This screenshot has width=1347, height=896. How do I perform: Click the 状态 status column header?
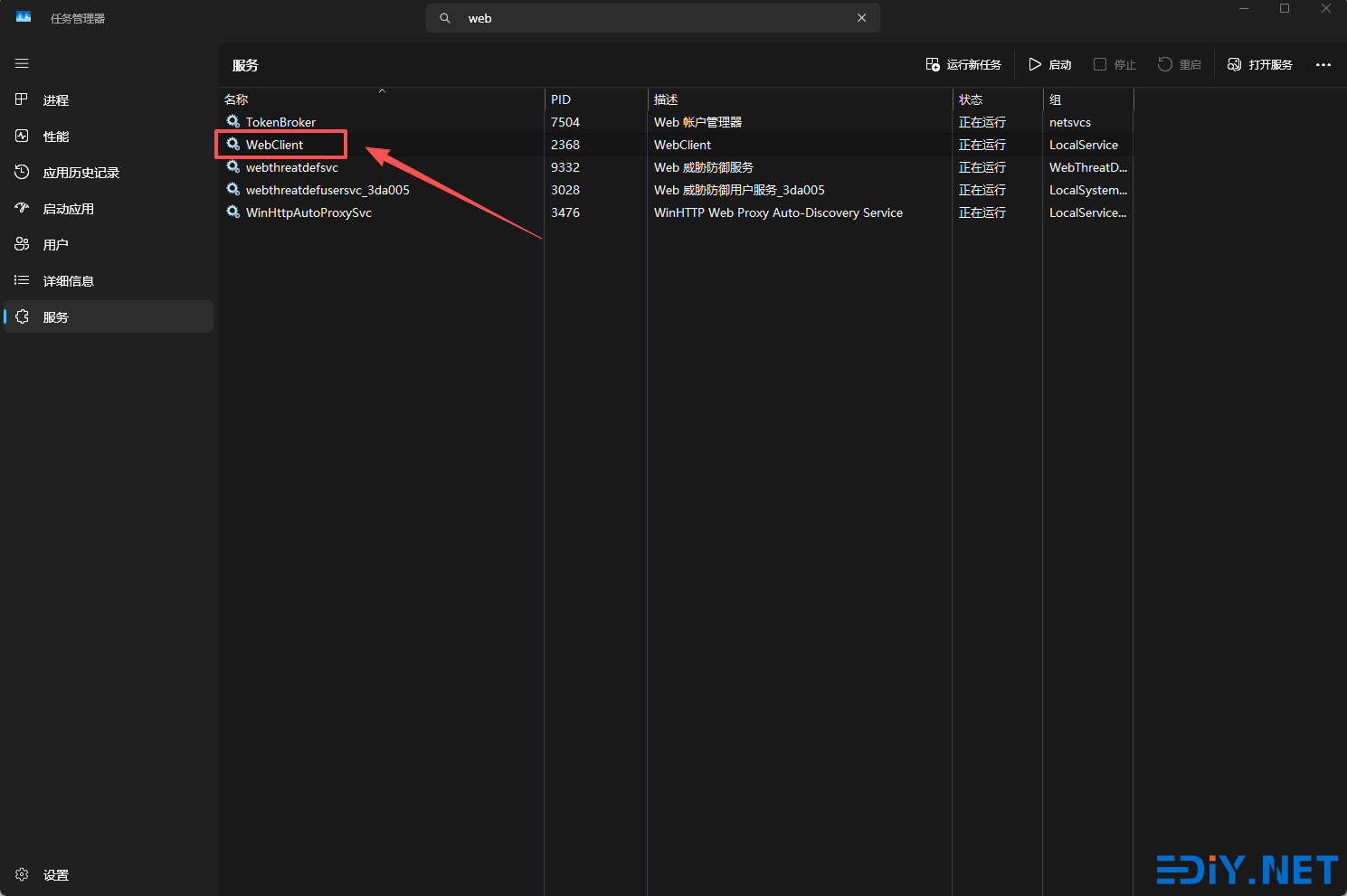point(971,99)
